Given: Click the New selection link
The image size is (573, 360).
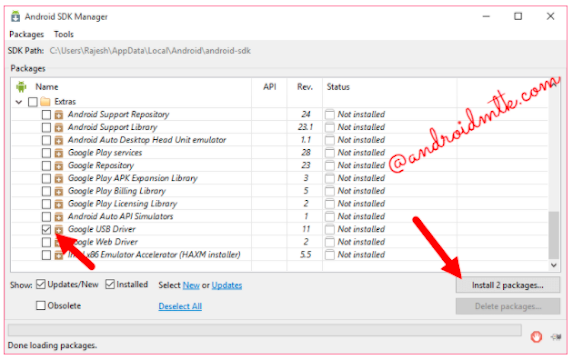Looking at the screenshot, I should (x=191, y=285).
